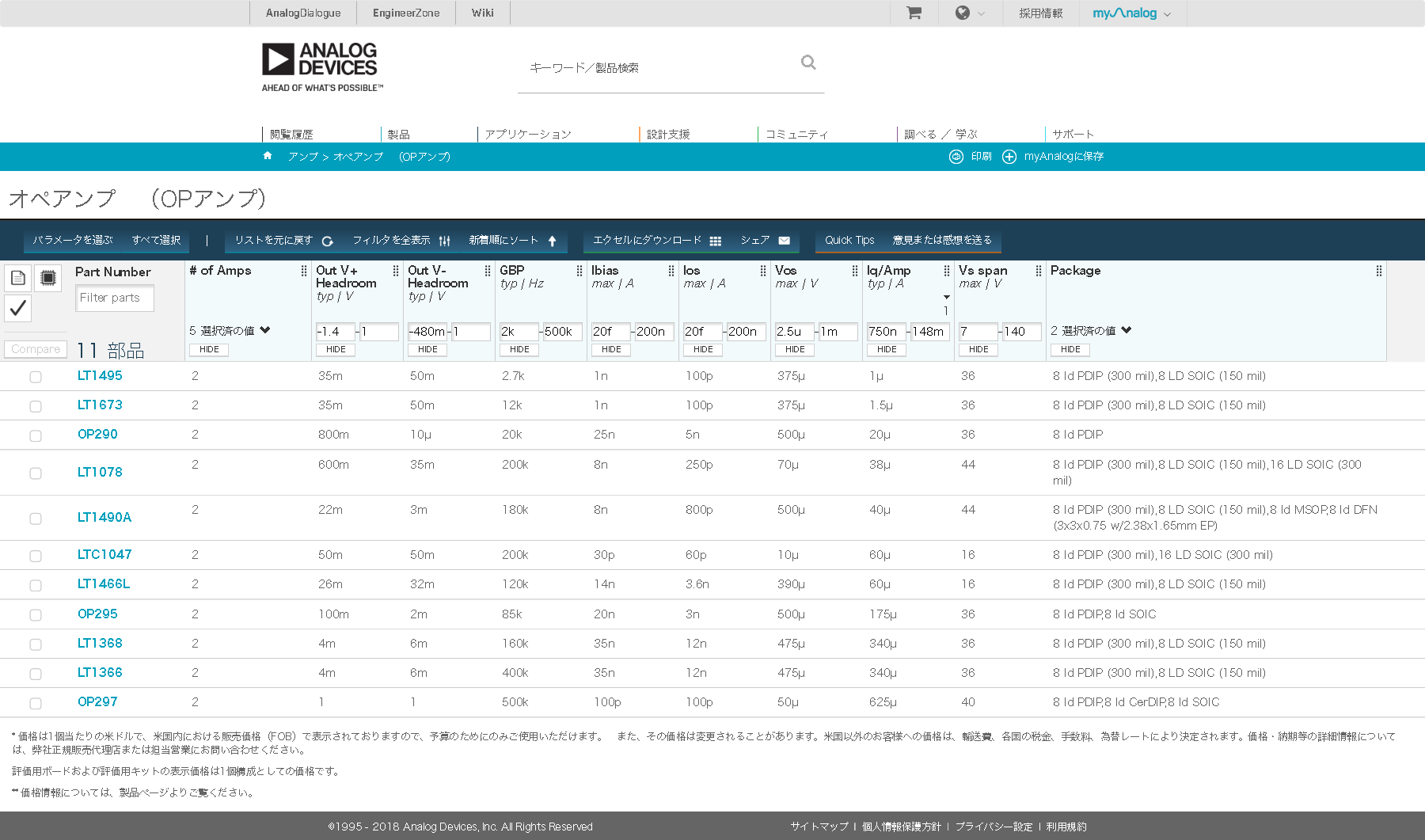
Task: Click the 意見または感想を送る button
Action: tap(942, 240)
